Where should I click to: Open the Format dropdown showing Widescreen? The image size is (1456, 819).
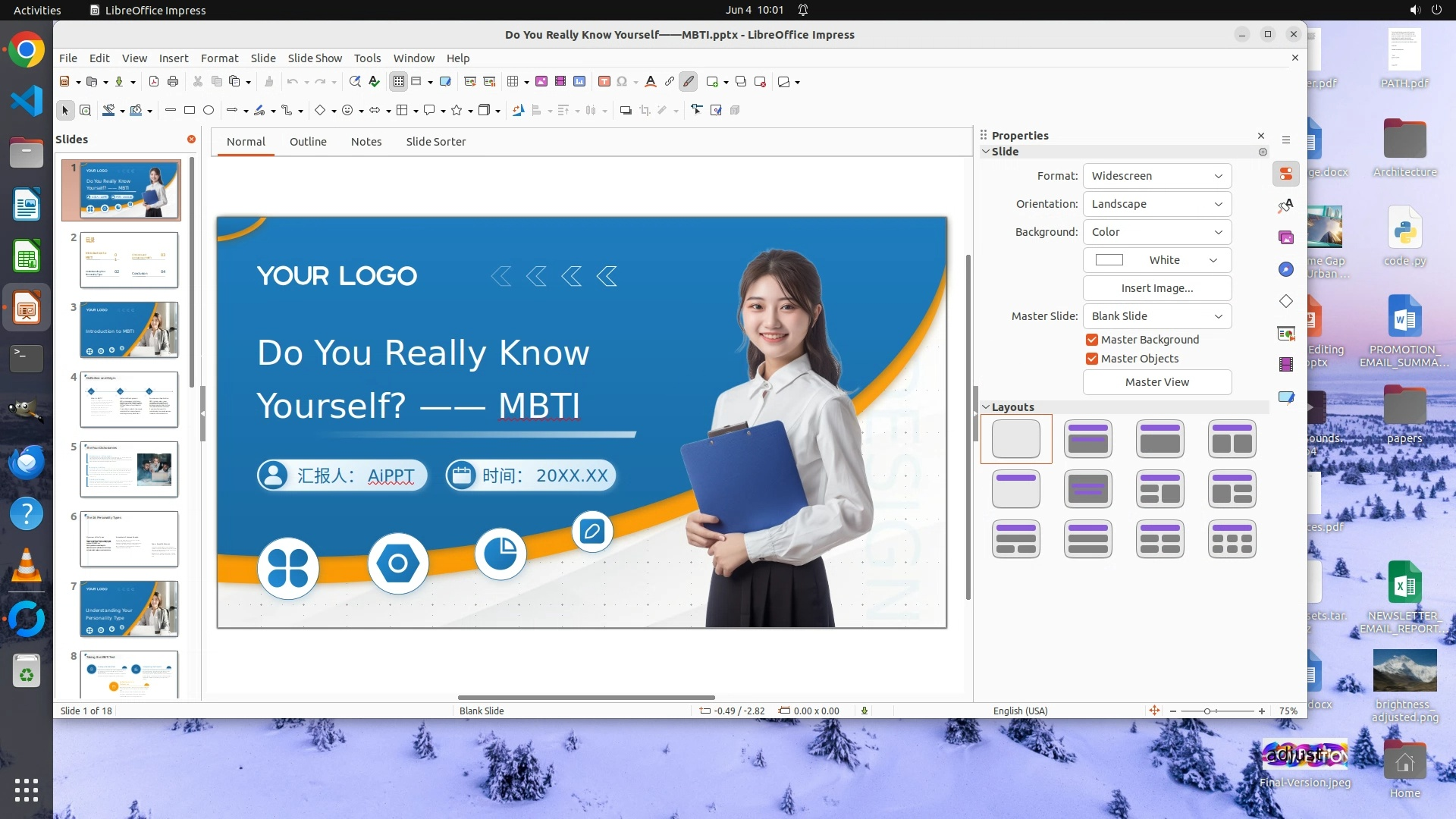pos(1156,176)
